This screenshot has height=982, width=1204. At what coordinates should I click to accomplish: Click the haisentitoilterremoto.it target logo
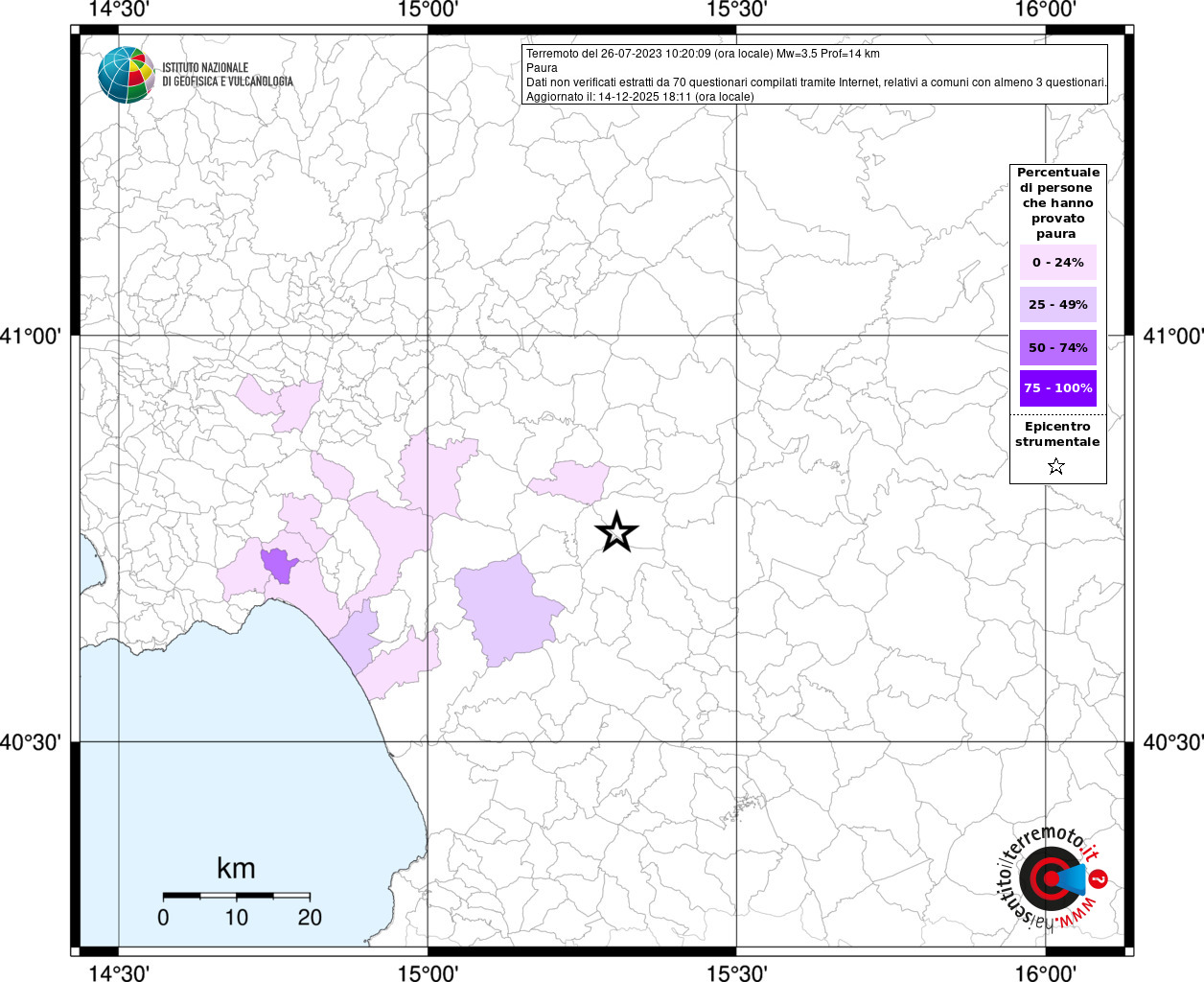(x=1053, y=877)
